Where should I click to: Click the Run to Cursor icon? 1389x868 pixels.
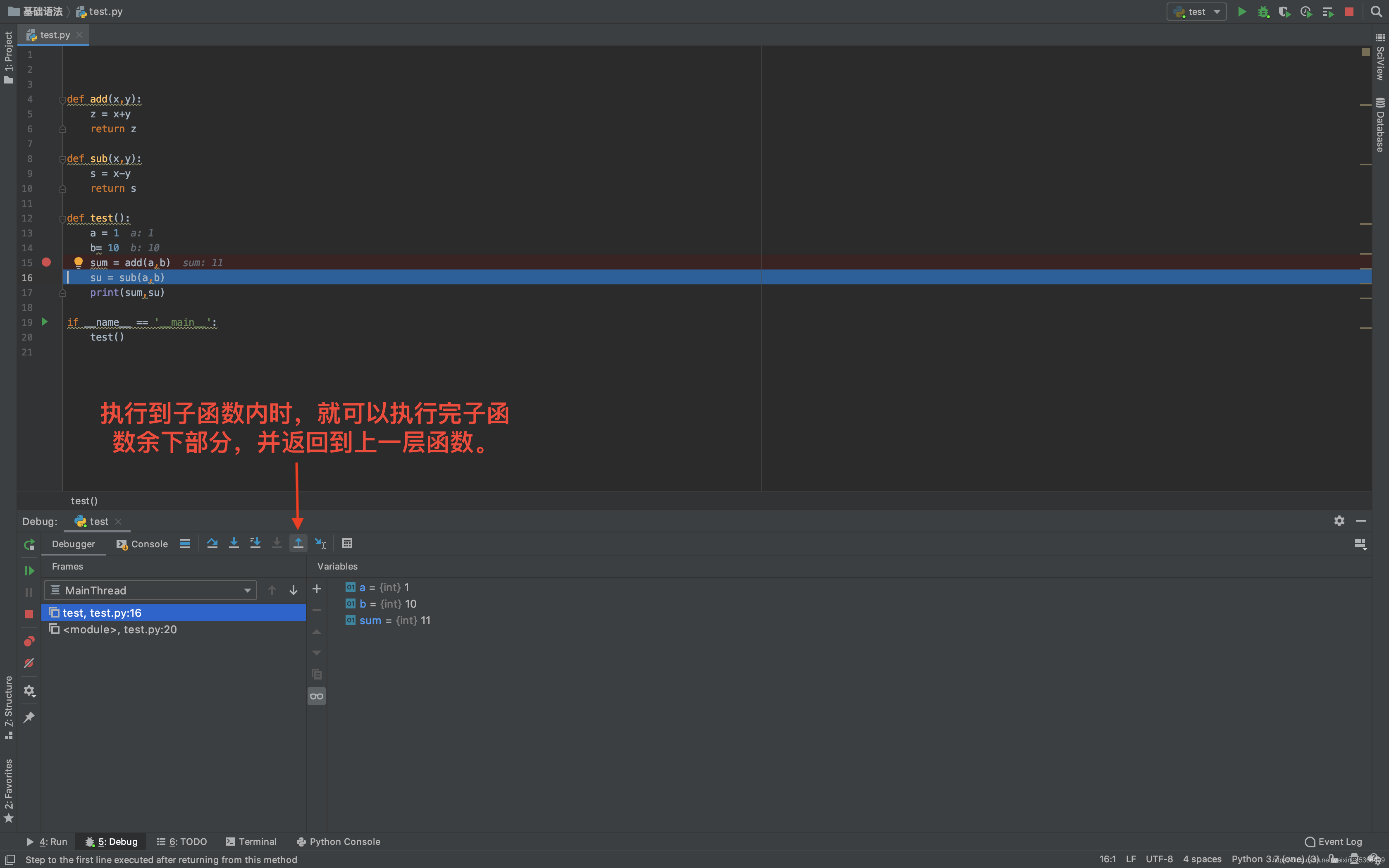pos(320,543)
